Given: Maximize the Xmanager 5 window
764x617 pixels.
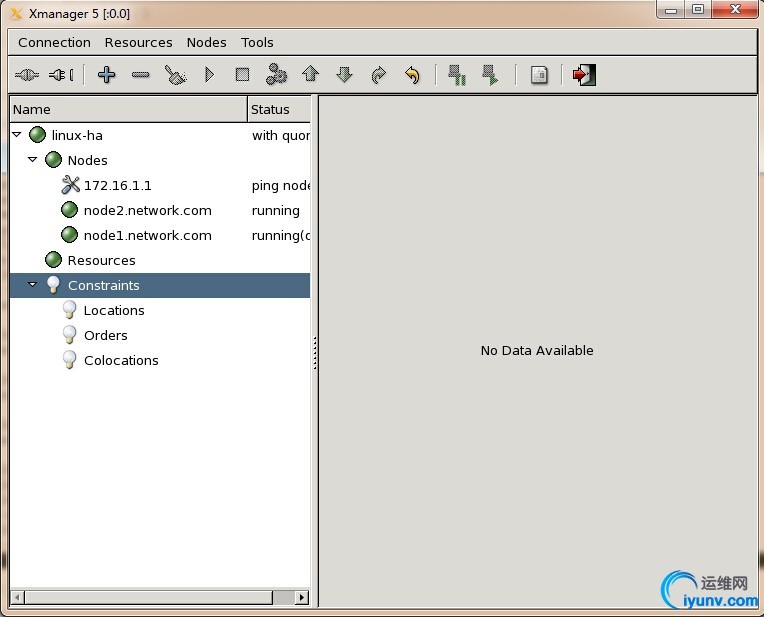Looking at the screenshot, I should point(698,9).
